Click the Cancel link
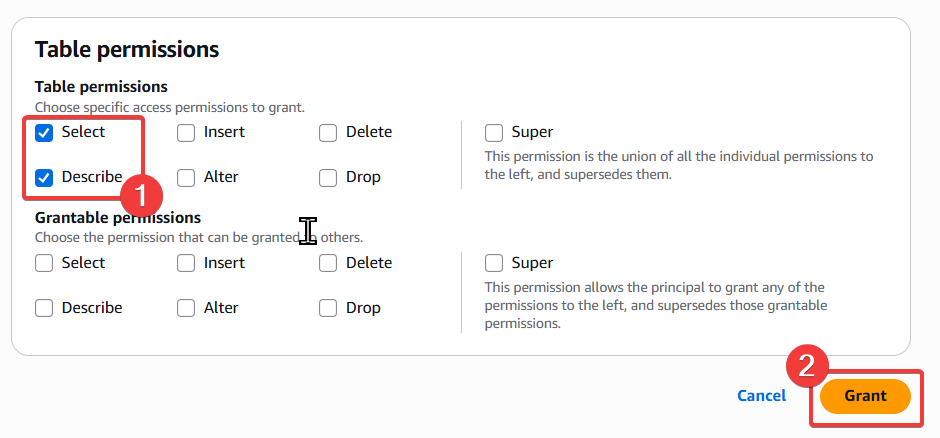Screen dimensions: 940x438 (761, 396)
